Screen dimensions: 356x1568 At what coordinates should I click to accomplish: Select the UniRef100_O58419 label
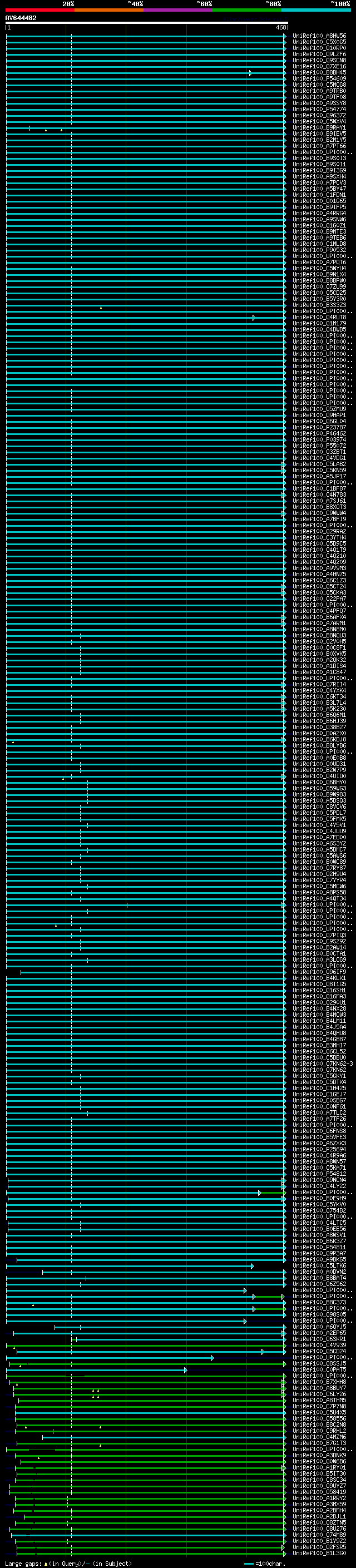[319, 1492]
